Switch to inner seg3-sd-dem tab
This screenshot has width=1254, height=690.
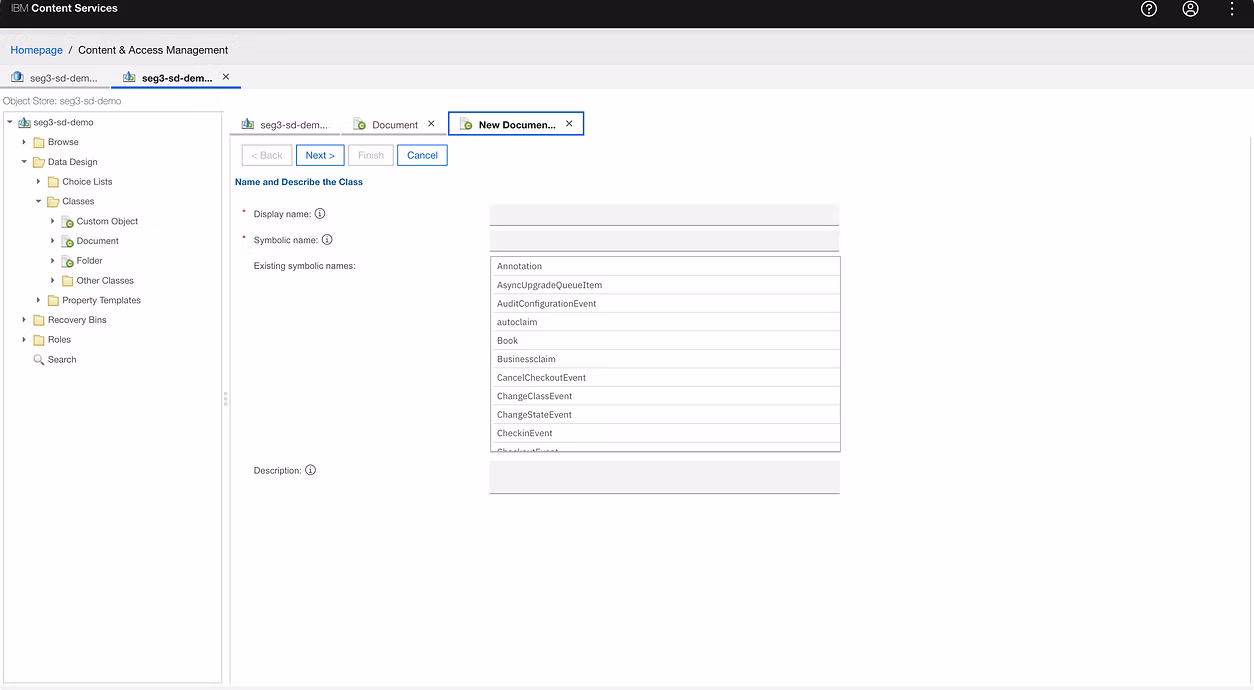pyautogui.click(x=285, y=124)
